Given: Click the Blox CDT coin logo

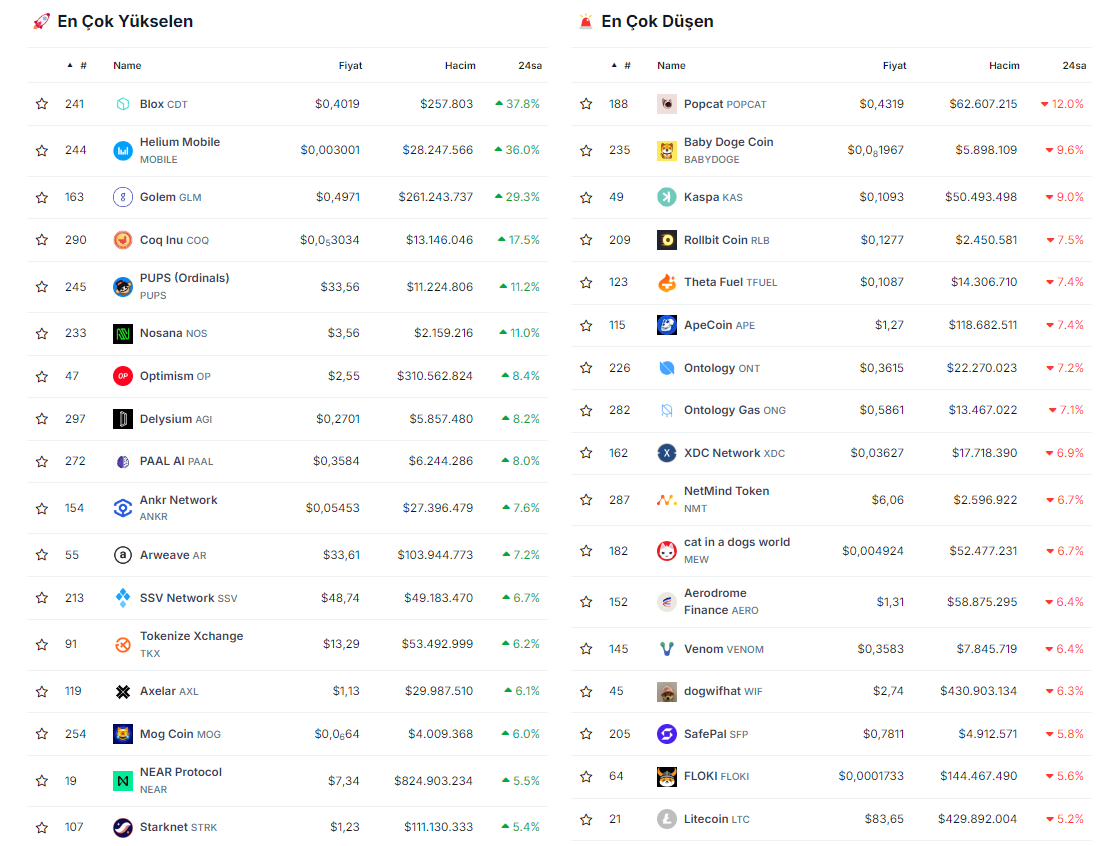Looking at the screenshot, I should pos(123,104).
